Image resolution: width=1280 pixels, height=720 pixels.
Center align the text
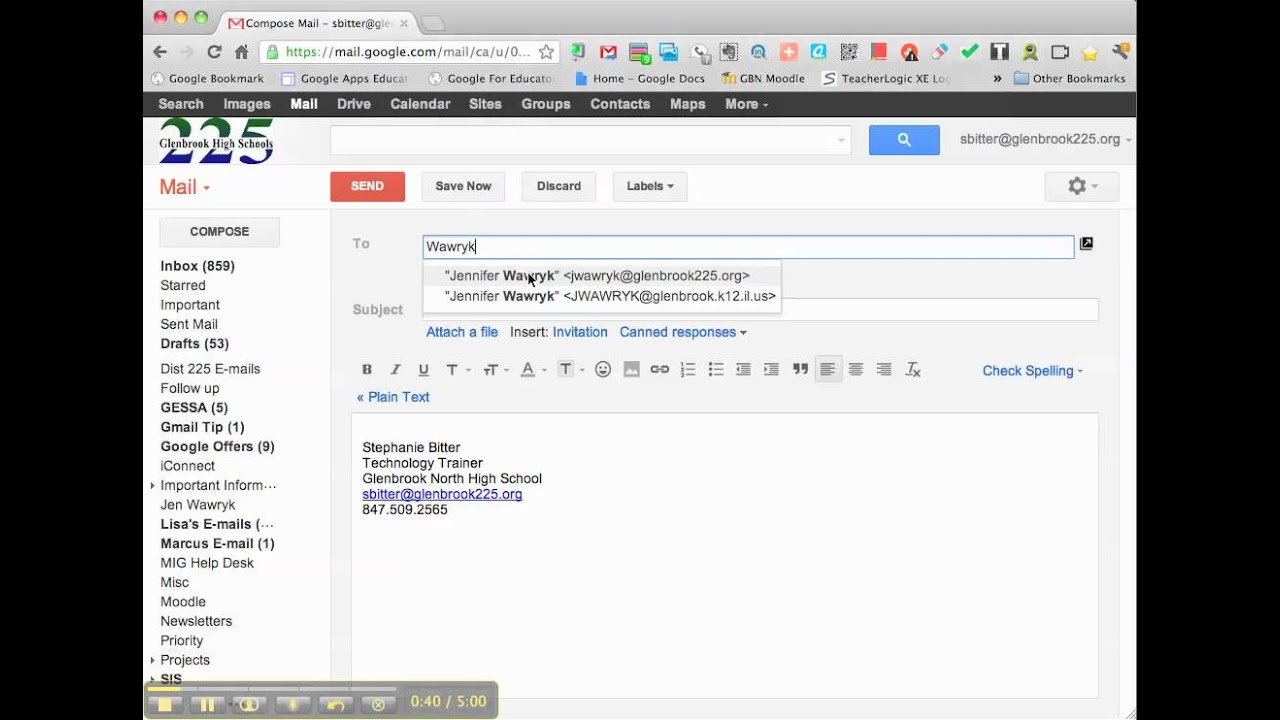pos(856,370)
